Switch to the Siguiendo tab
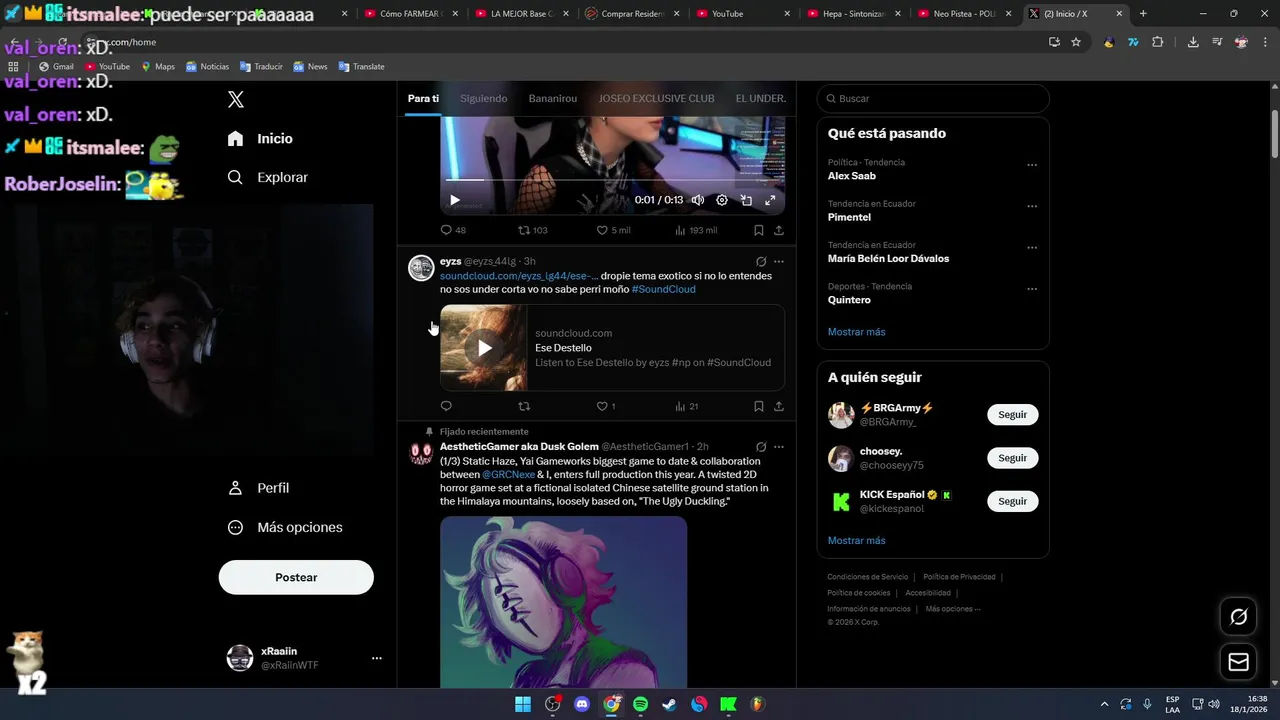 coord(484,98)
